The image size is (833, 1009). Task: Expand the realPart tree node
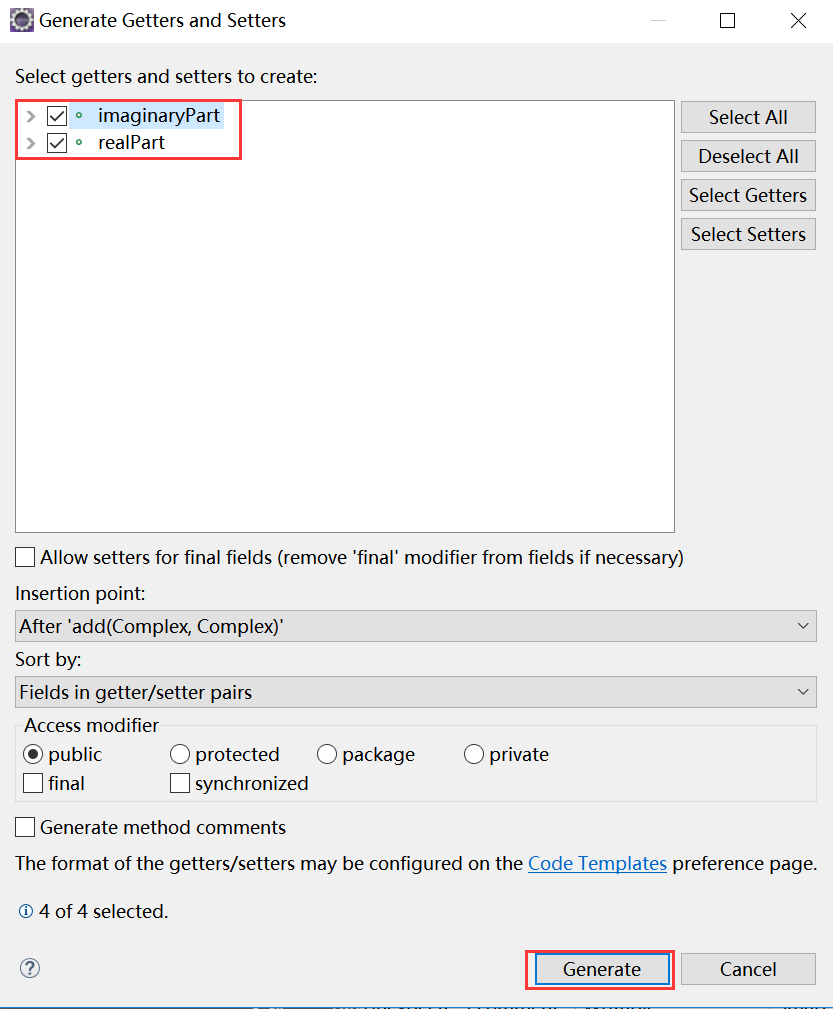[x=30, y=142]
